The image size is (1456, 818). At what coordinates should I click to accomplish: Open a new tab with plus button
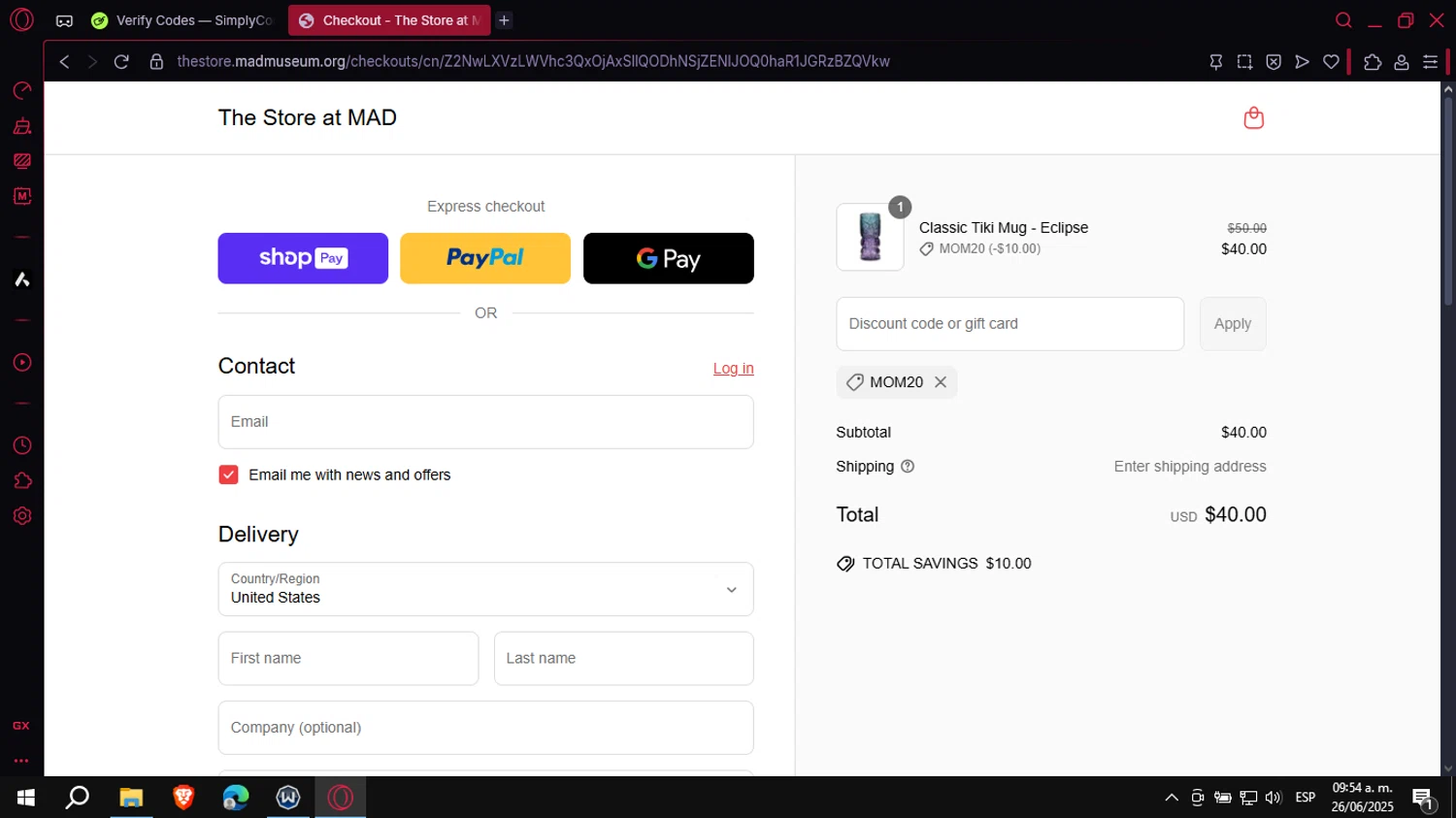(x=504, y=20)
